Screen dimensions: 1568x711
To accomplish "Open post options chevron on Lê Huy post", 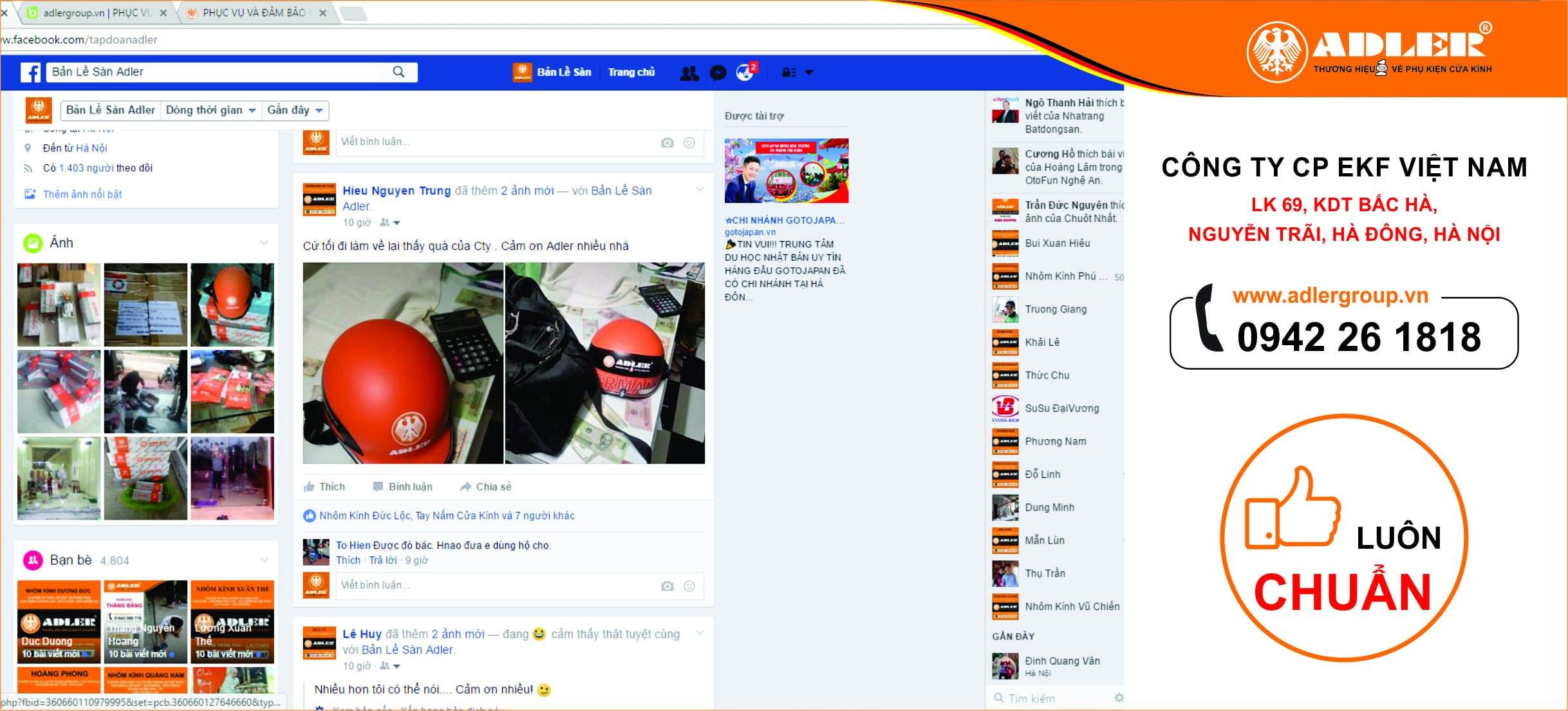I will [x=700, y=633].
